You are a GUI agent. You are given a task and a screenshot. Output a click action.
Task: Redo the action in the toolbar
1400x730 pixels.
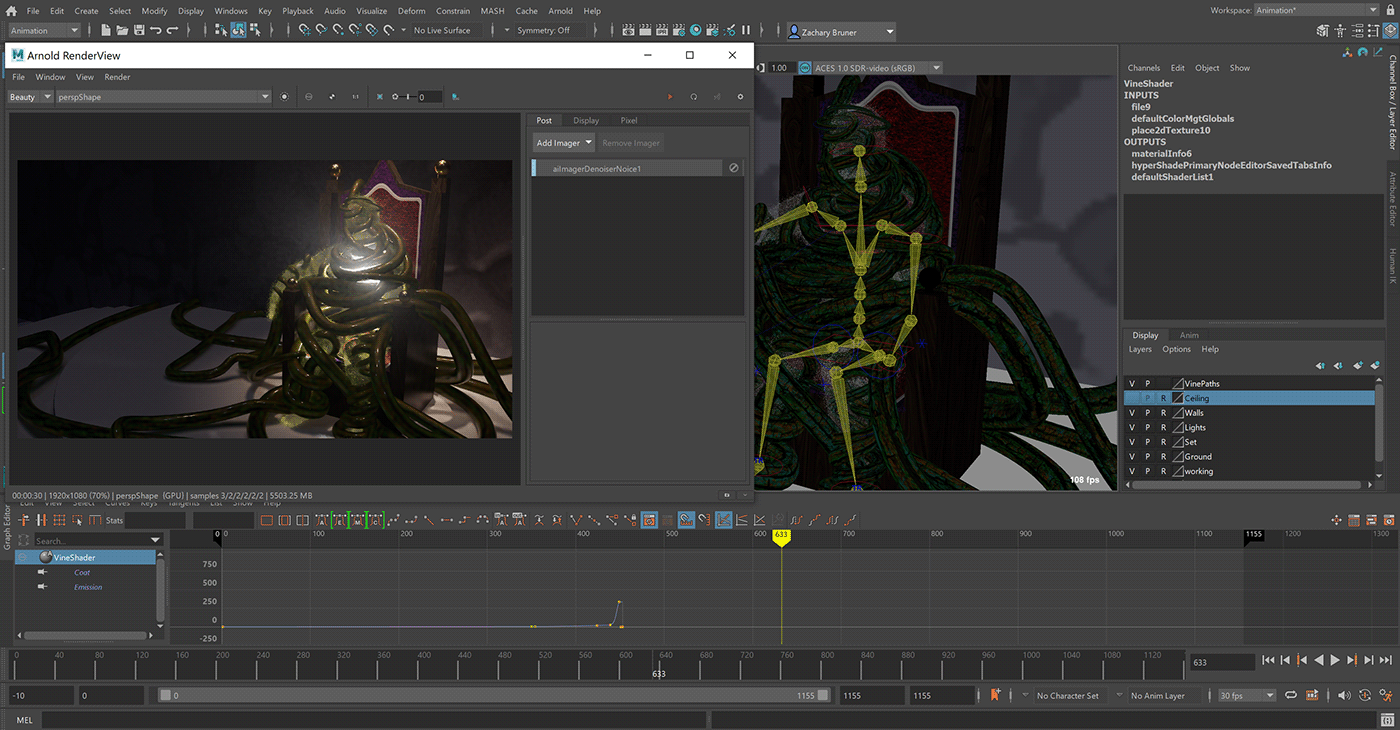[172, 30]
